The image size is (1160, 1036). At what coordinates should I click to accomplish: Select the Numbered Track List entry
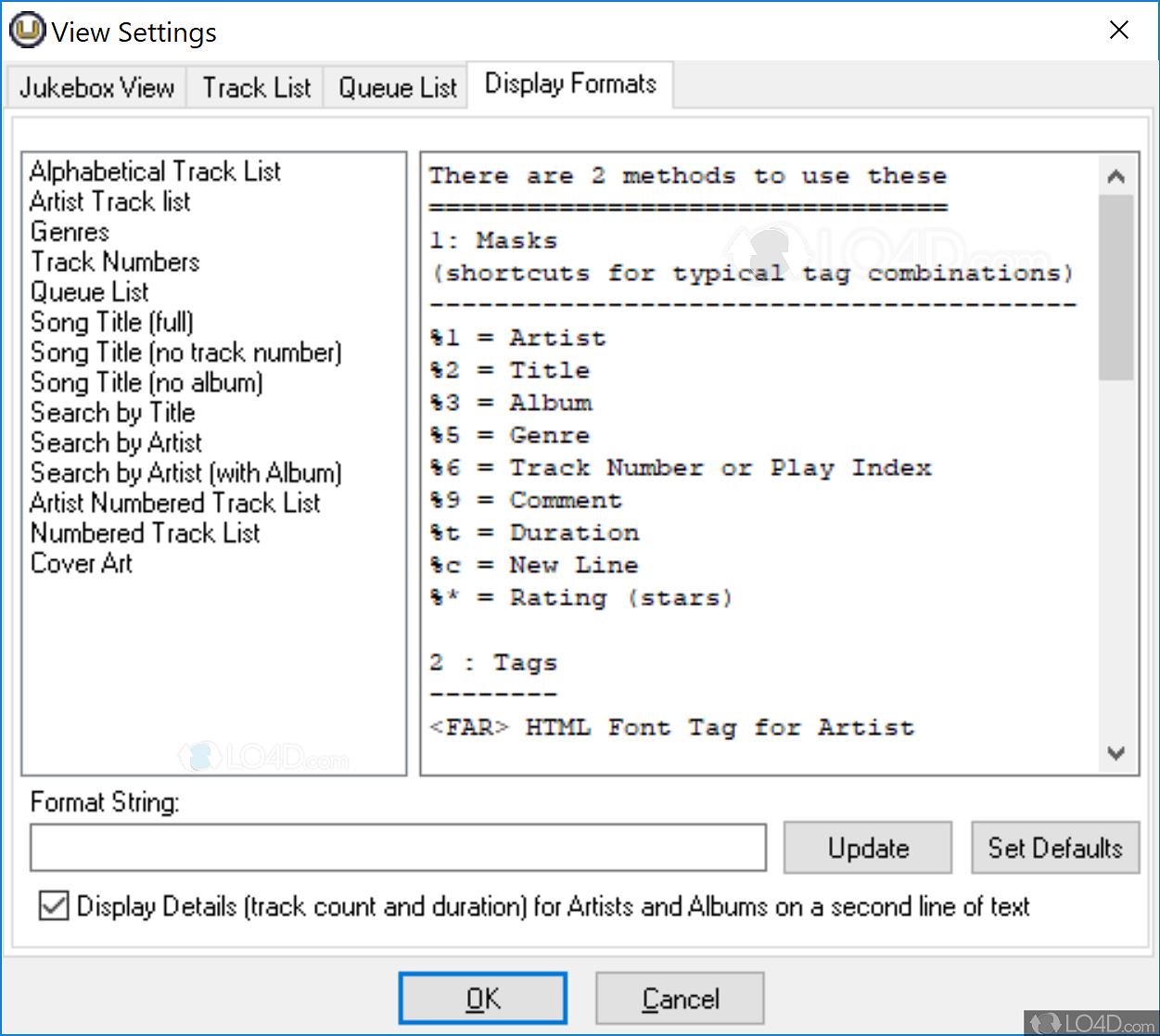click(145, 532)
